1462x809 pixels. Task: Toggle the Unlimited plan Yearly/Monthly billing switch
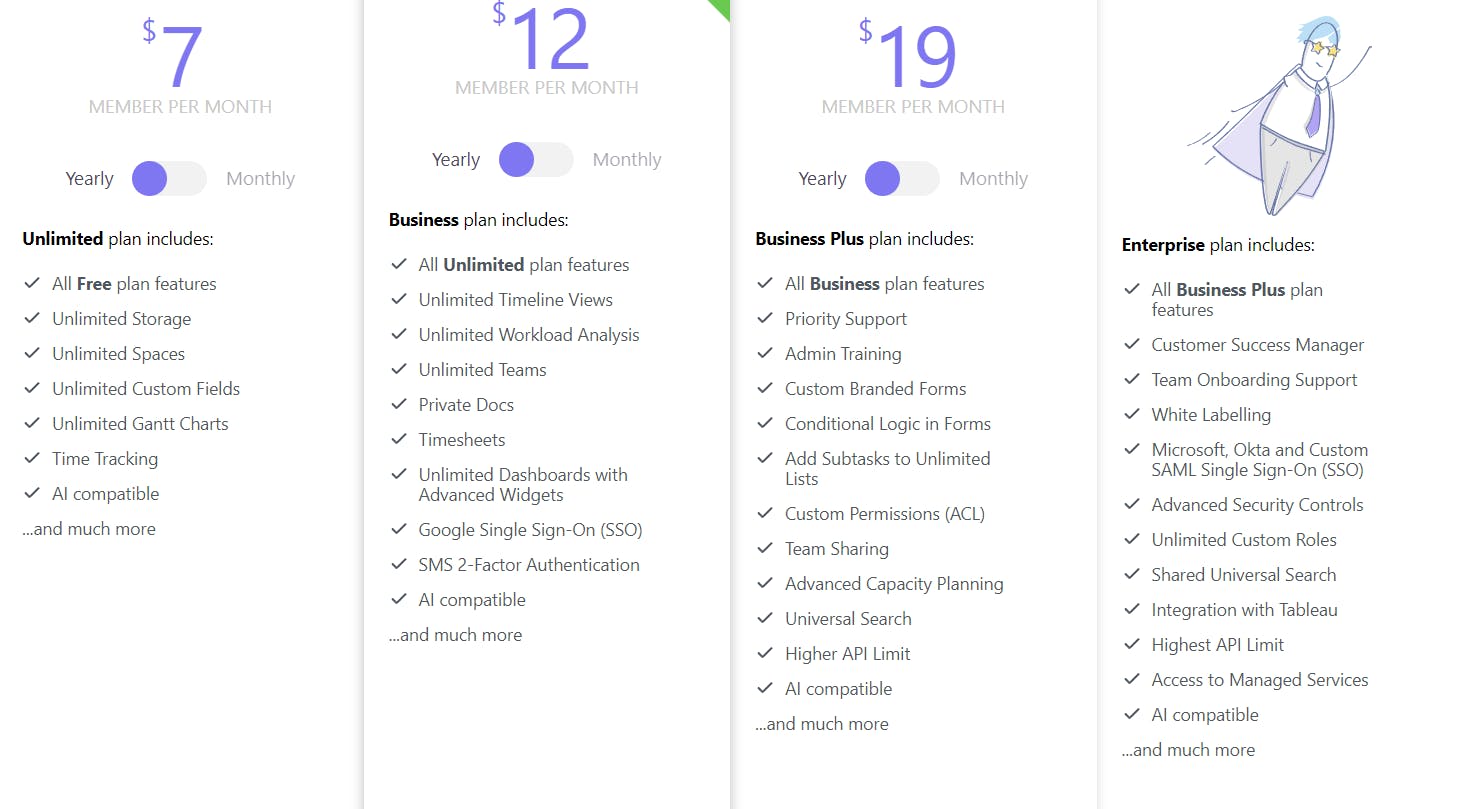(x=169, y=179)
